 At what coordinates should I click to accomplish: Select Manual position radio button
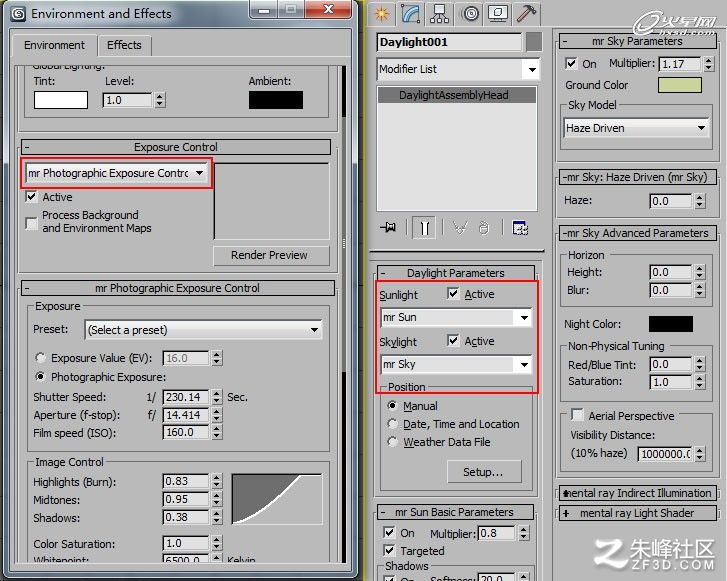pos(393,406)
